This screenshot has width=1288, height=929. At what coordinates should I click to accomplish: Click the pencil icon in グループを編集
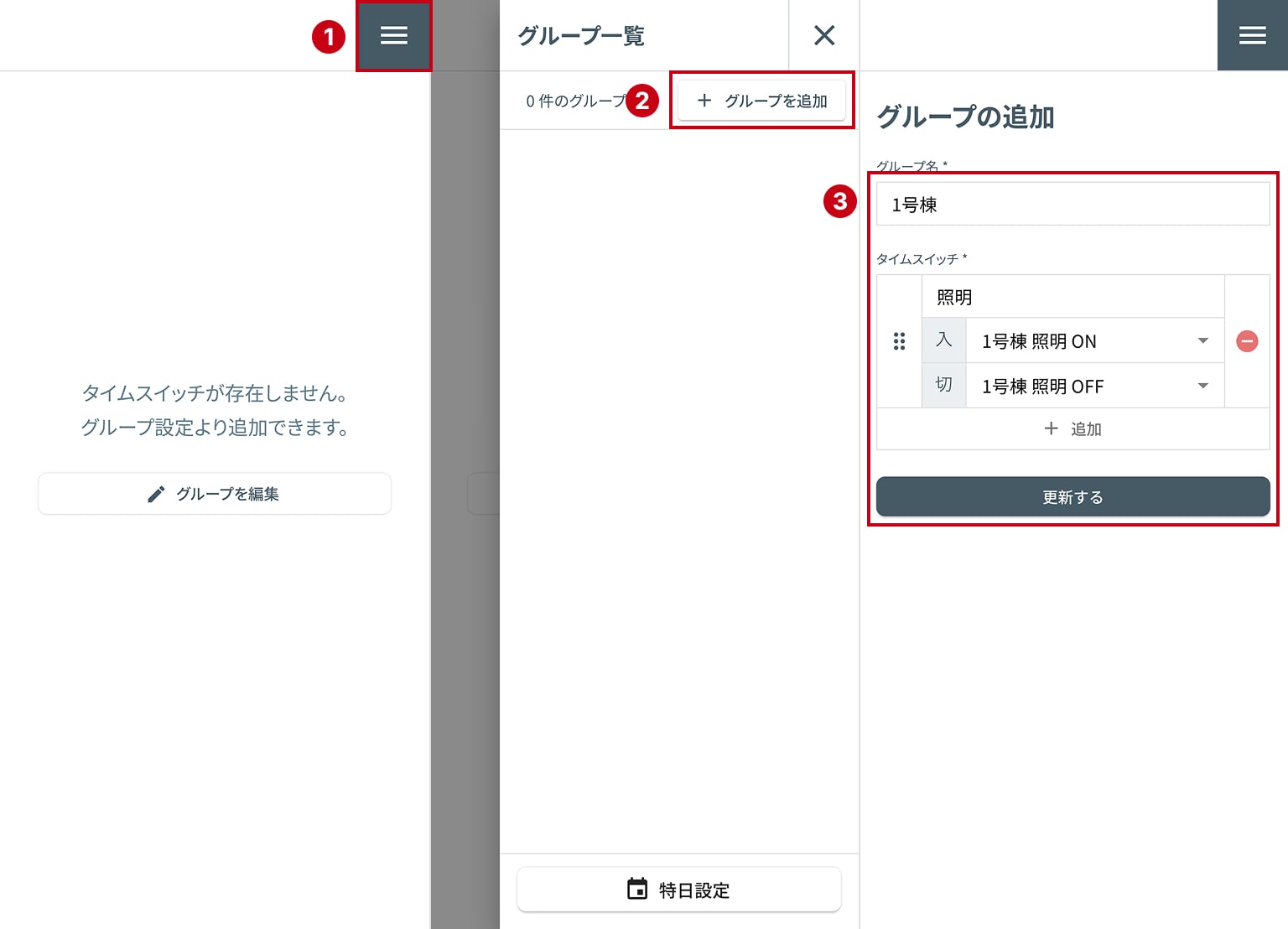pos(156,495)
